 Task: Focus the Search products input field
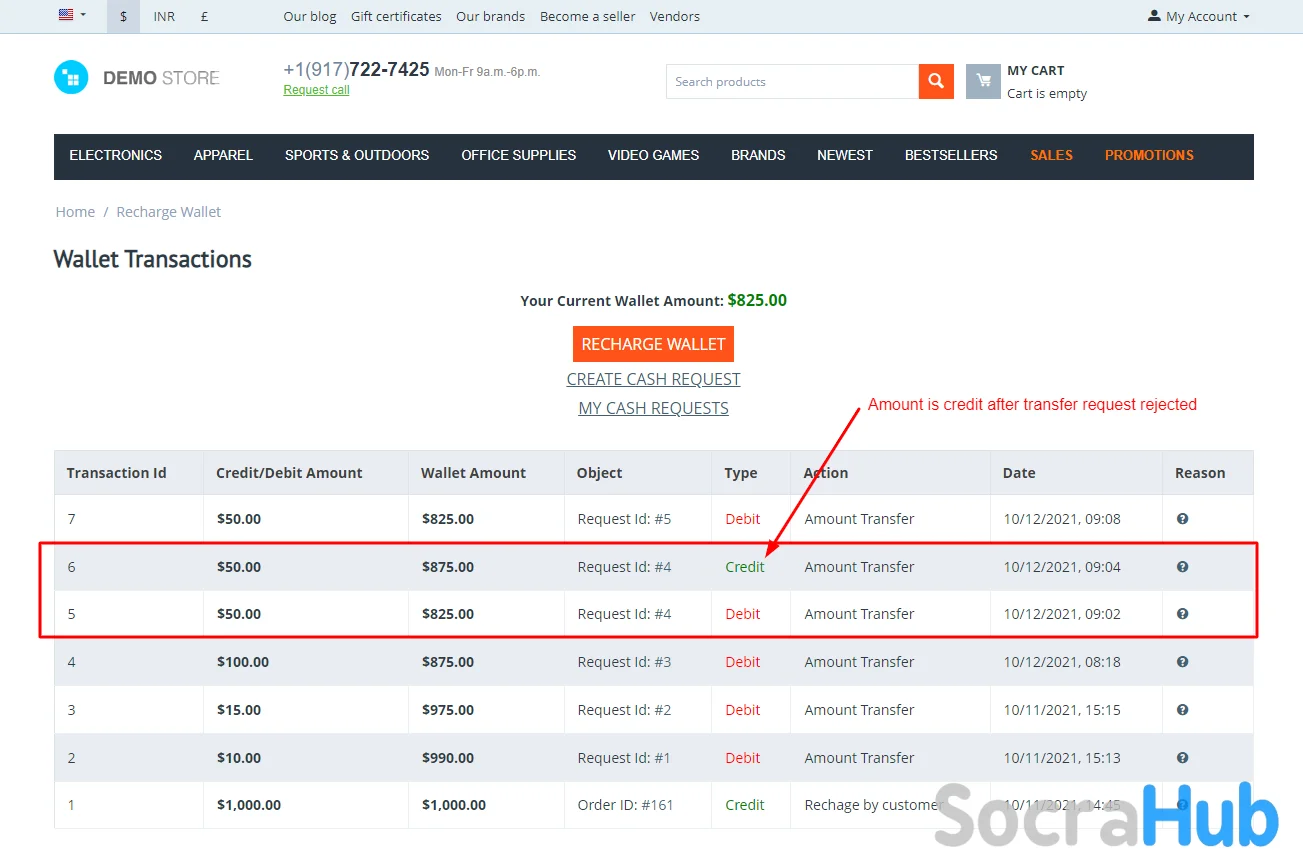pos(791,82)
